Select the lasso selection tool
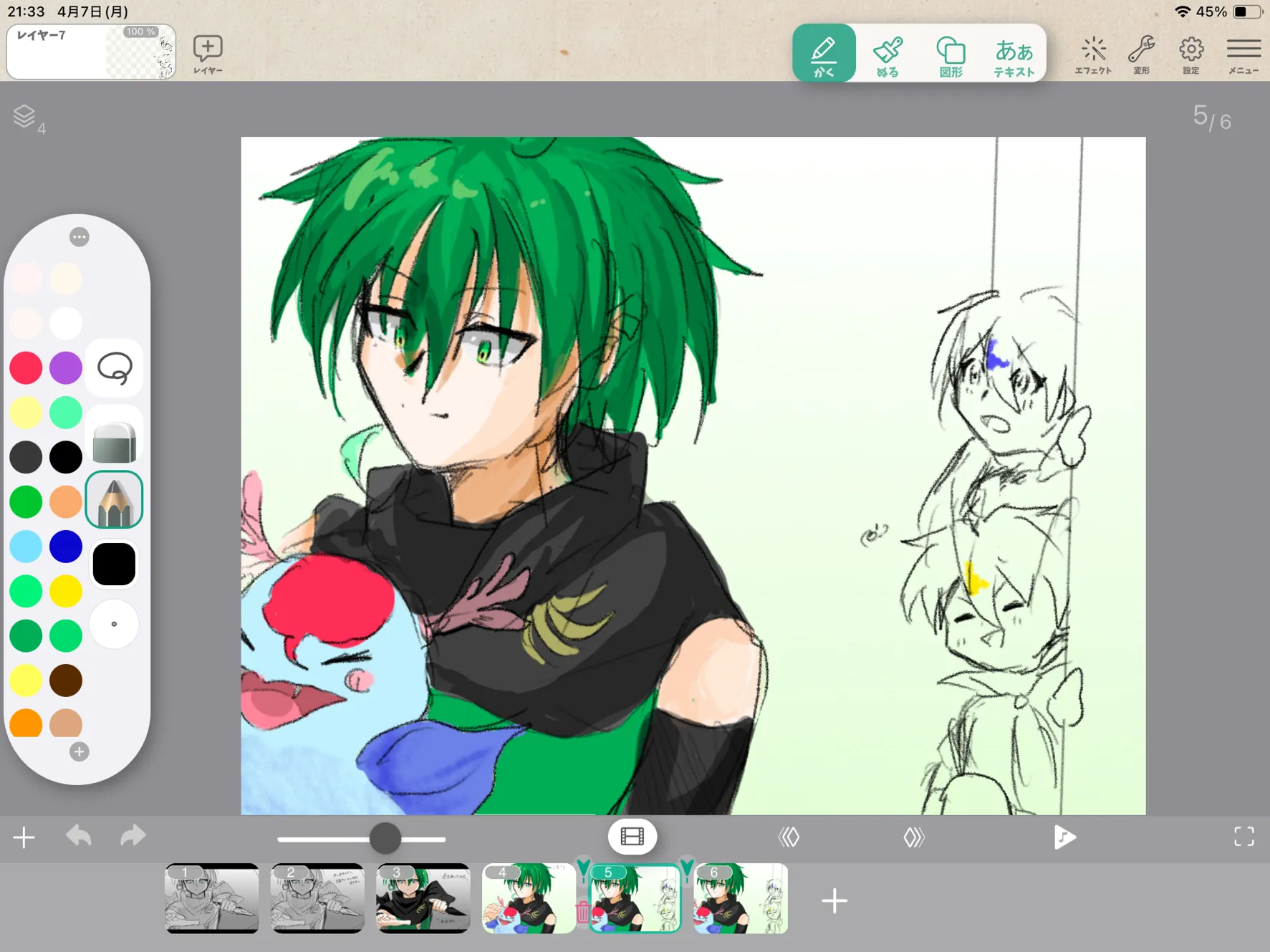 click(115, 367)
